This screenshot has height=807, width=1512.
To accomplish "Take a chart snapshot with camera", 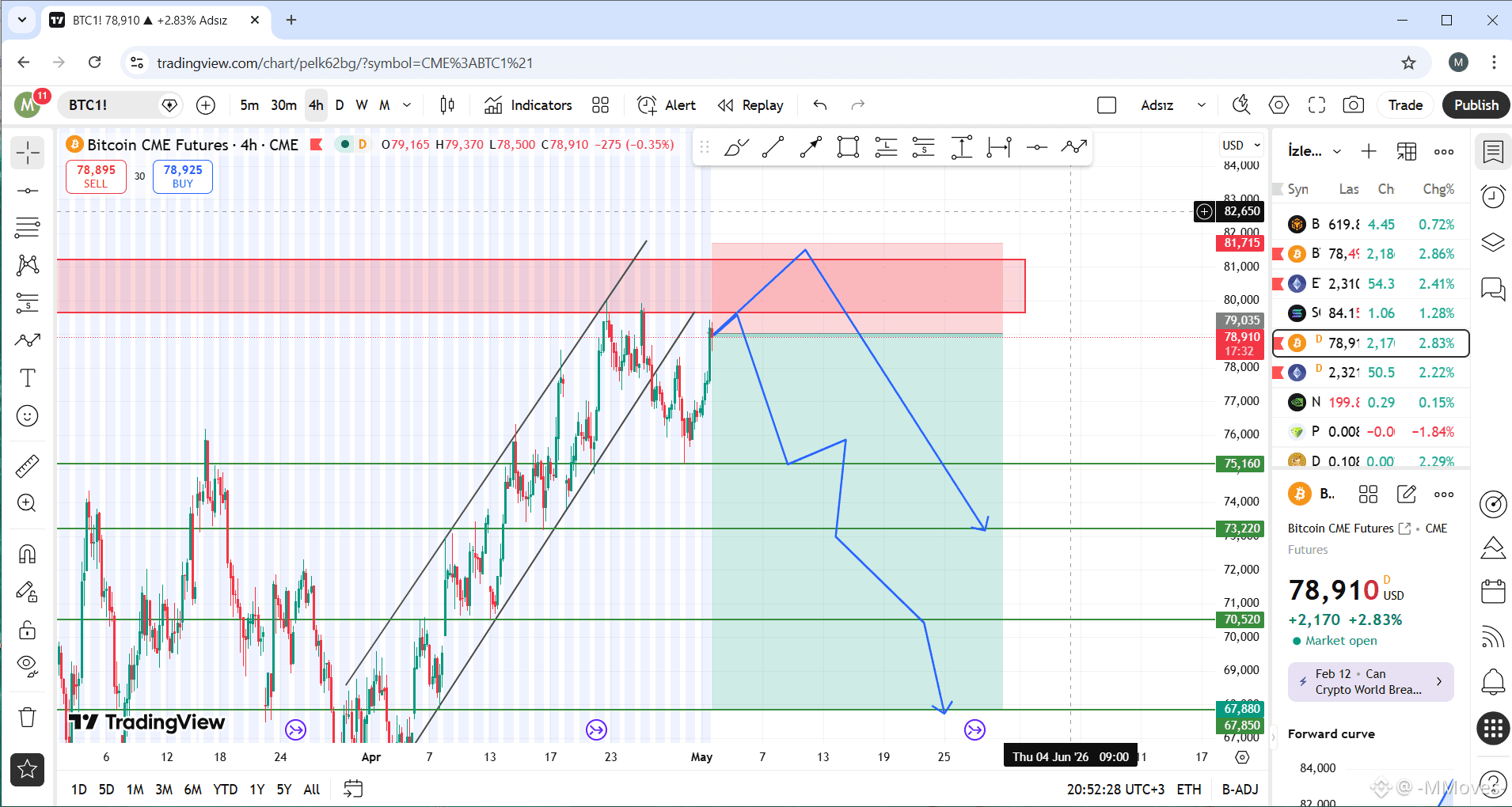I will [x=1354, y=105].
